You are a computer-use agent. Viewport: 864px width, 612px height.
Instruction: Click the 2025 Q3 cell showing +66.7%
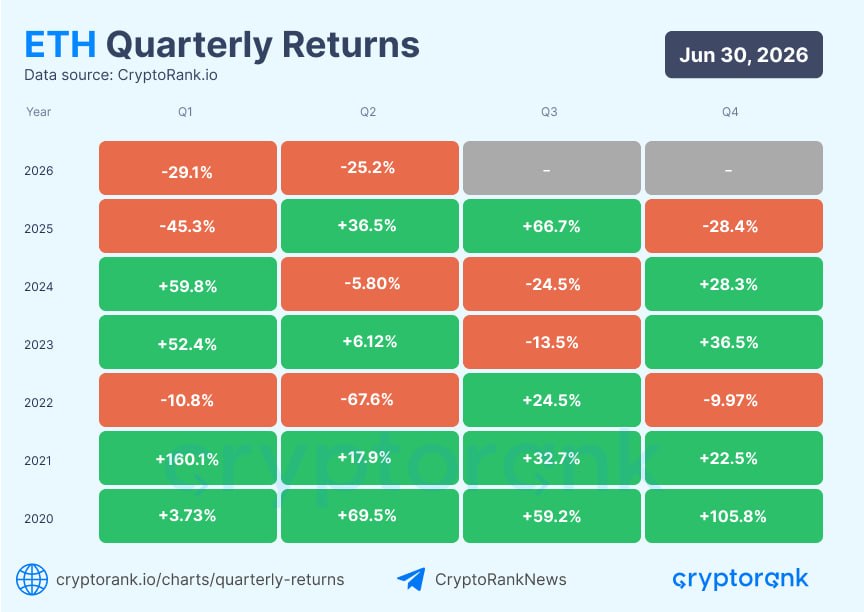tap(552, 226)
